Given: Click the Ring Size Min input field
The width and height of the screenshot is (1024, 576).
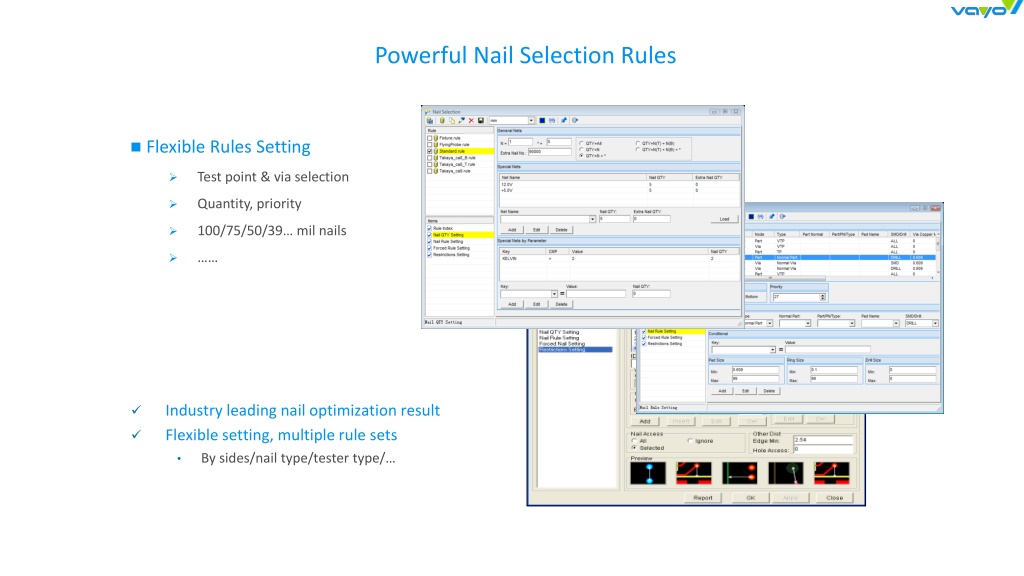Looking at the screenshot, I should 833,370.
